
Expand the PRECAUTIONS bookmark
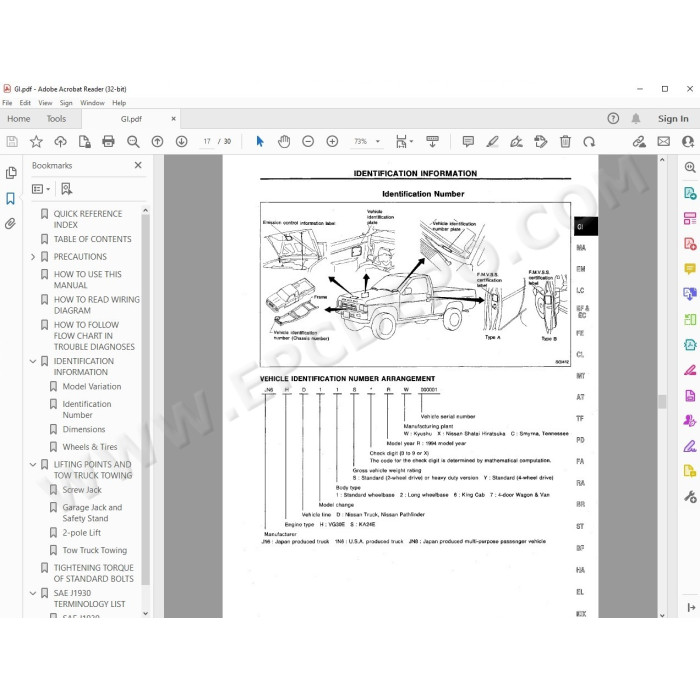pos(33,257)
